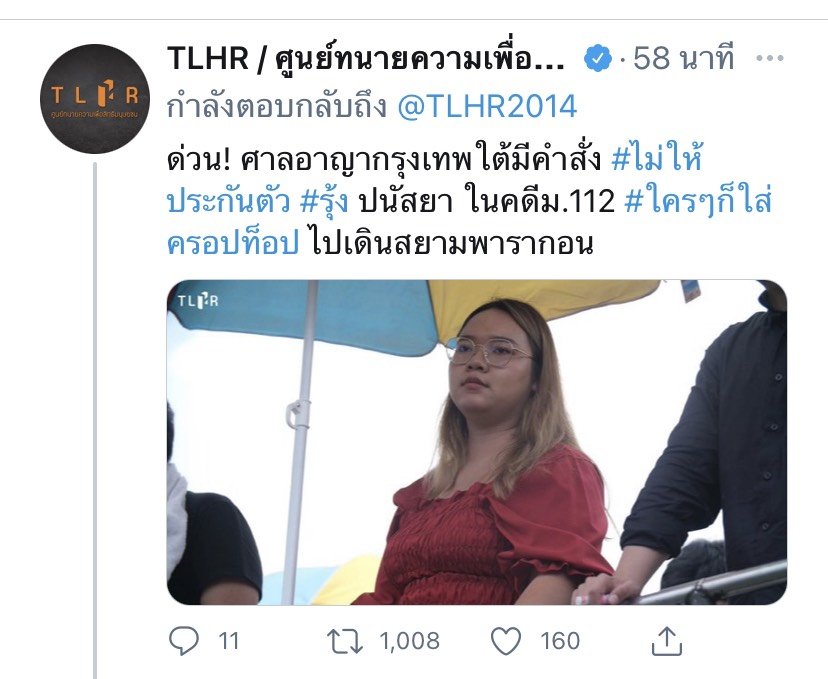Image resolution: width=828 pixels, height=679 pixels.
Task: Click the TLHR account display name
Action: pyautogui.click(x=365, y=58)
